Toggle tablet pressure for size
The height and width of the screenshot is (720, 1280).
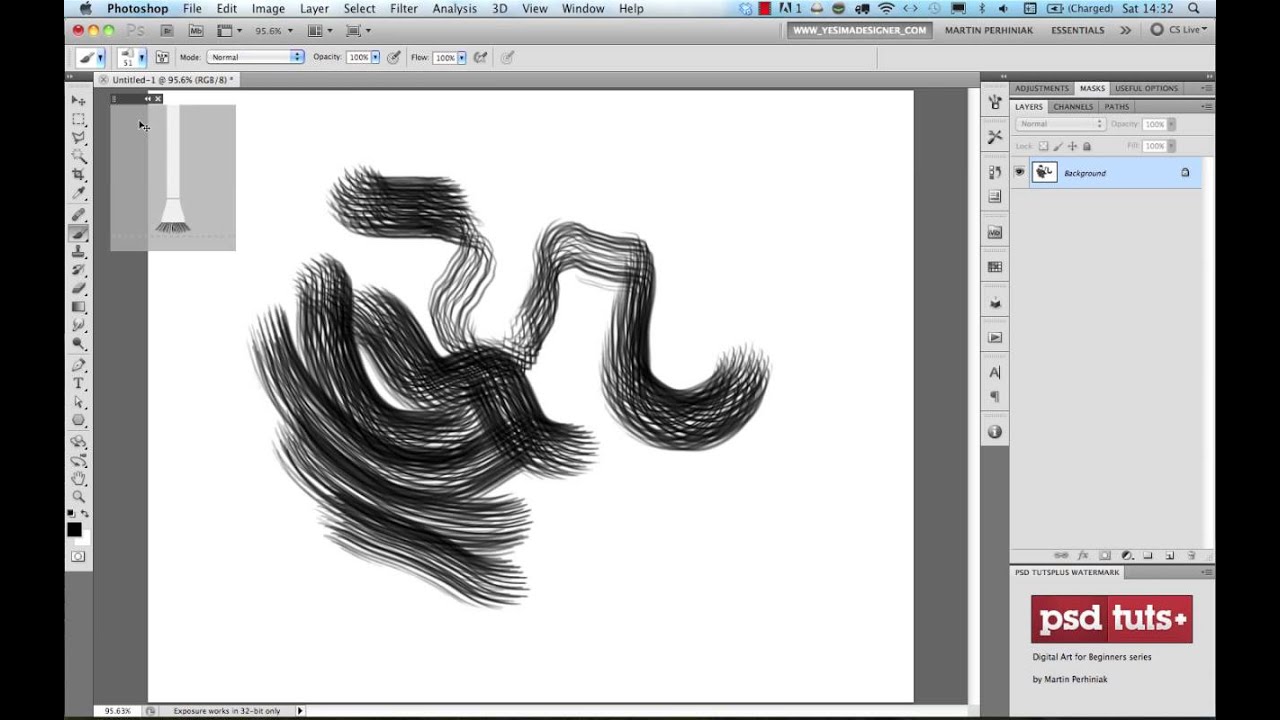(508, 57)
